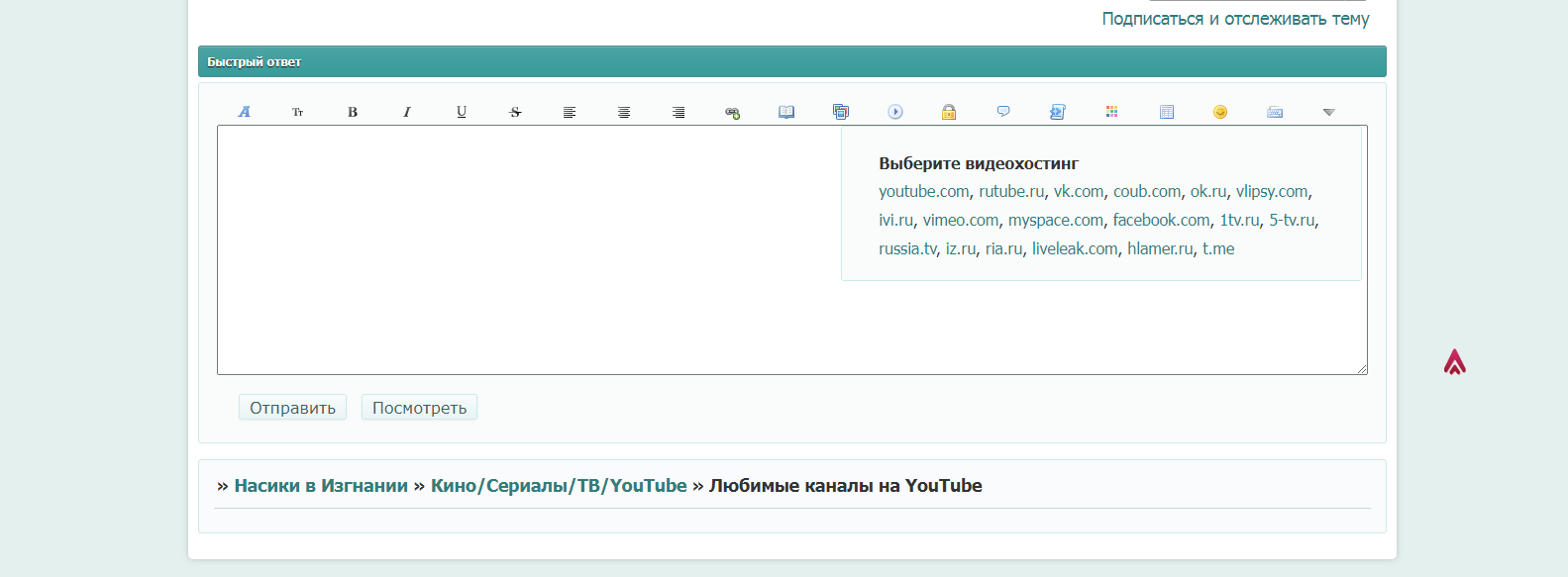Viewport: 1568px width, 577px height.
Task: Click the Посмотреть preview button
Action: 419,408
